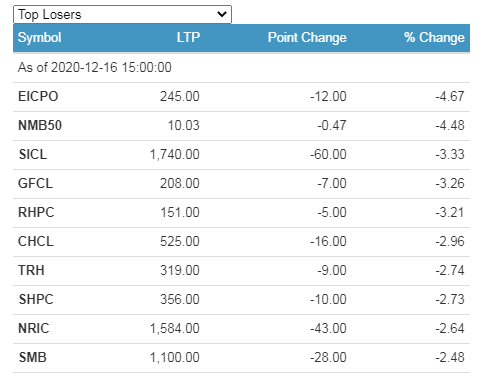Open the Top Losers dropdown
Screen dimensions: 487x377
(x=122, y=14)
